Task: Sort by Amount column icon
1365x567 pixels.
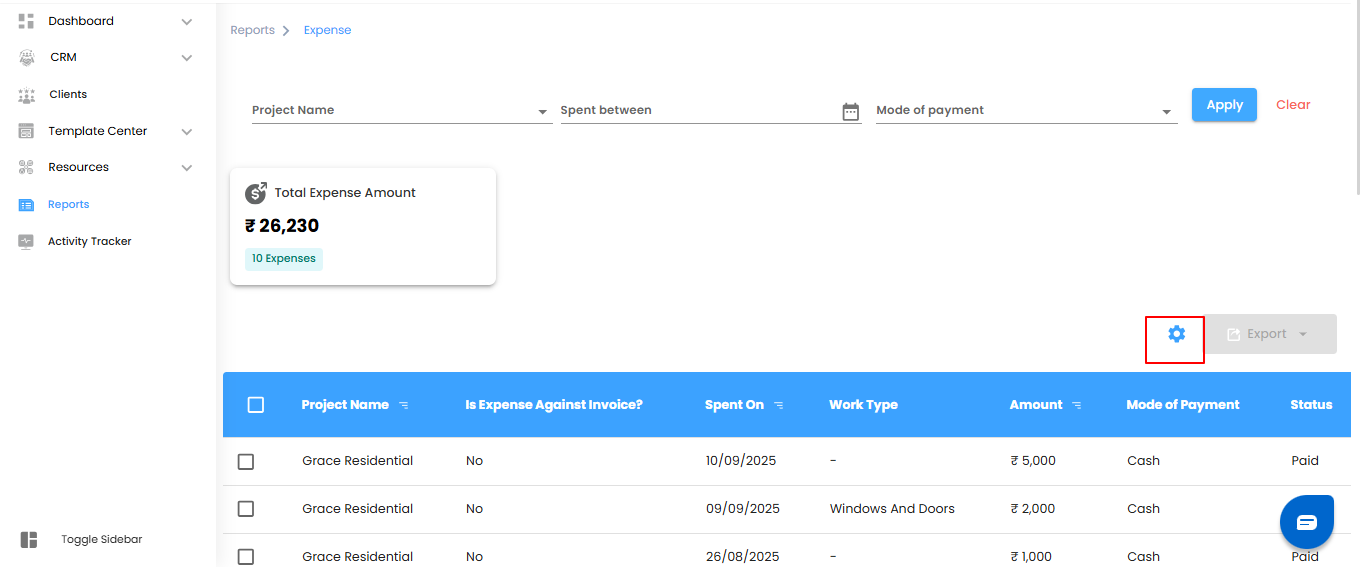Action: [1077, 406]
